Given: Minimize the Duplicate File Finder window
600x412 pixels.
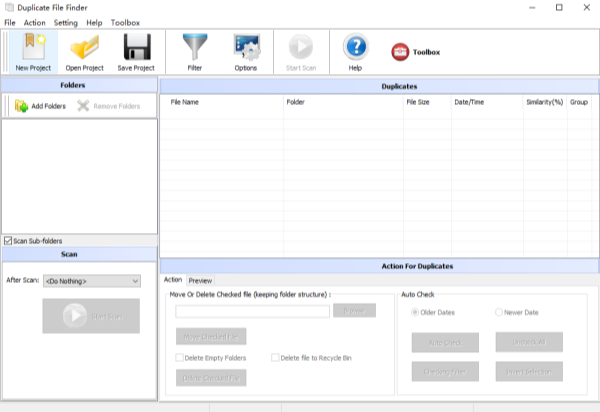Looking at the screenshot, I should (x=532, y=8).
